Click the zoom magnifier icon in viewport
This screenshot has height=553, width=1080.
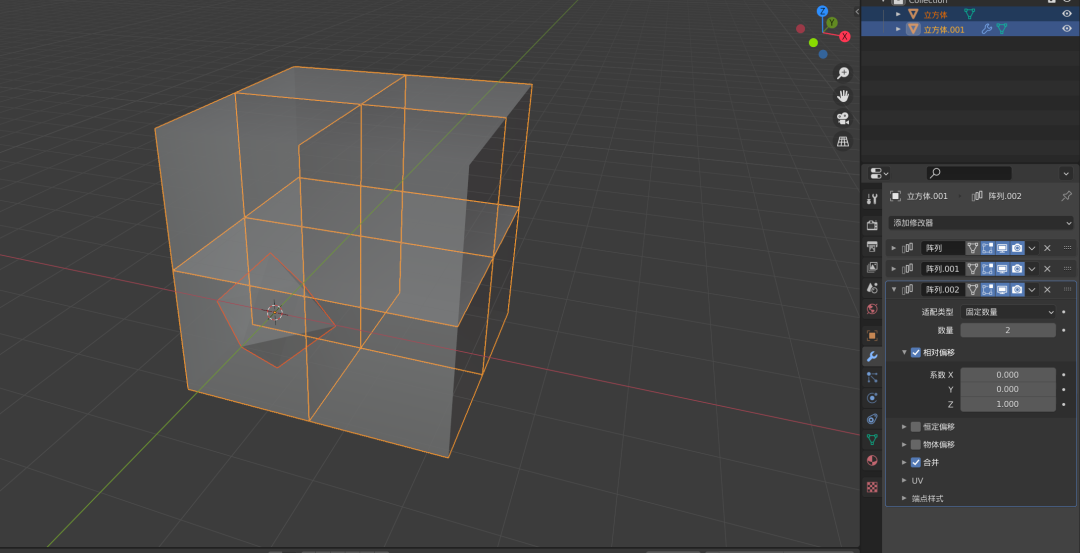842,73
